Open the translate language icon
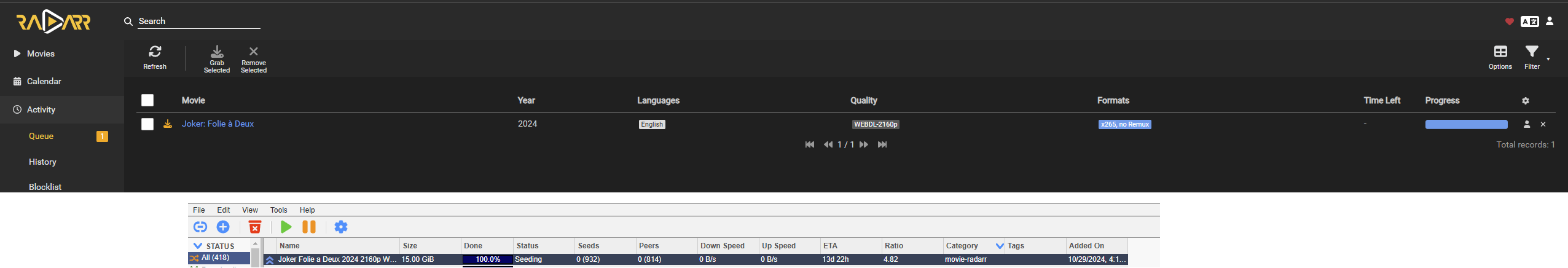Viewport: 1568px width, 268px height. 1529,22
